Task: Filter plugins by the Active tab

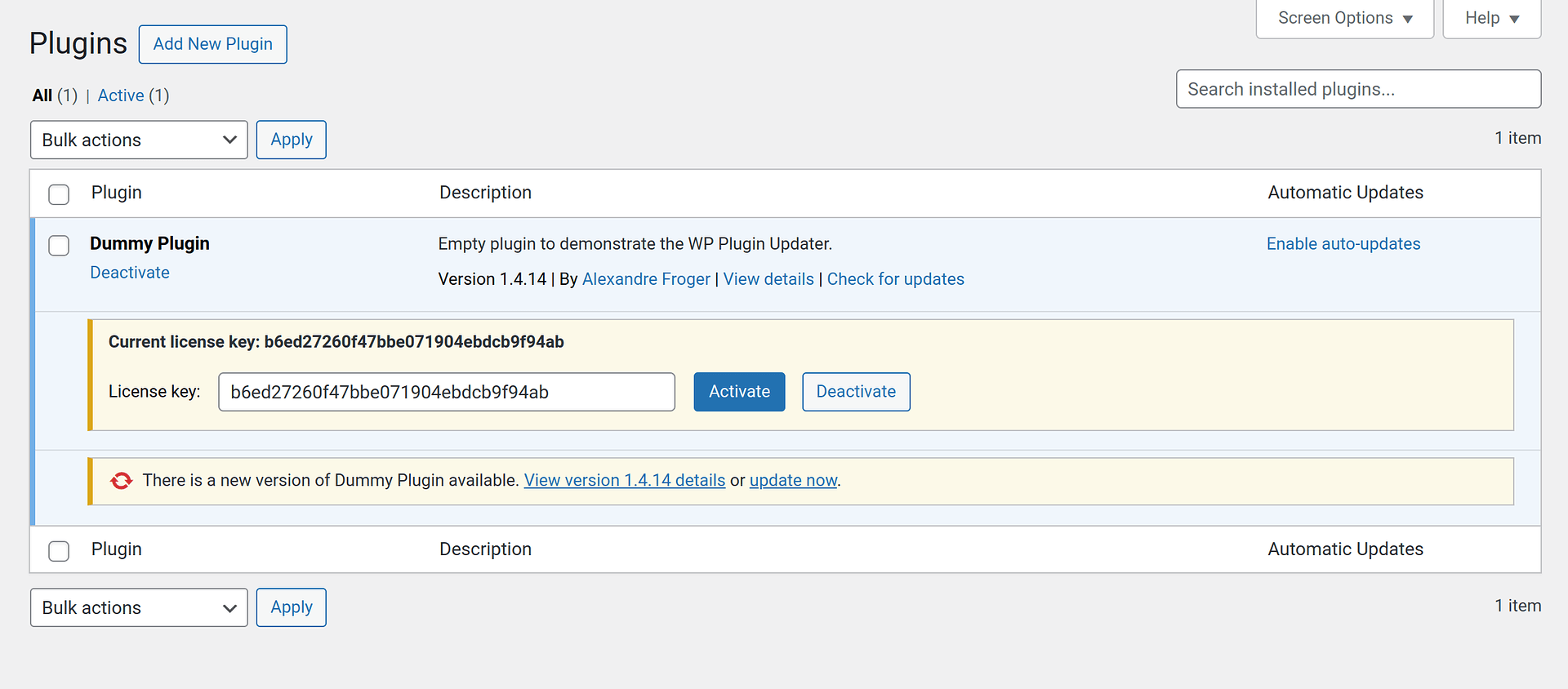Action: coord(121,96)
